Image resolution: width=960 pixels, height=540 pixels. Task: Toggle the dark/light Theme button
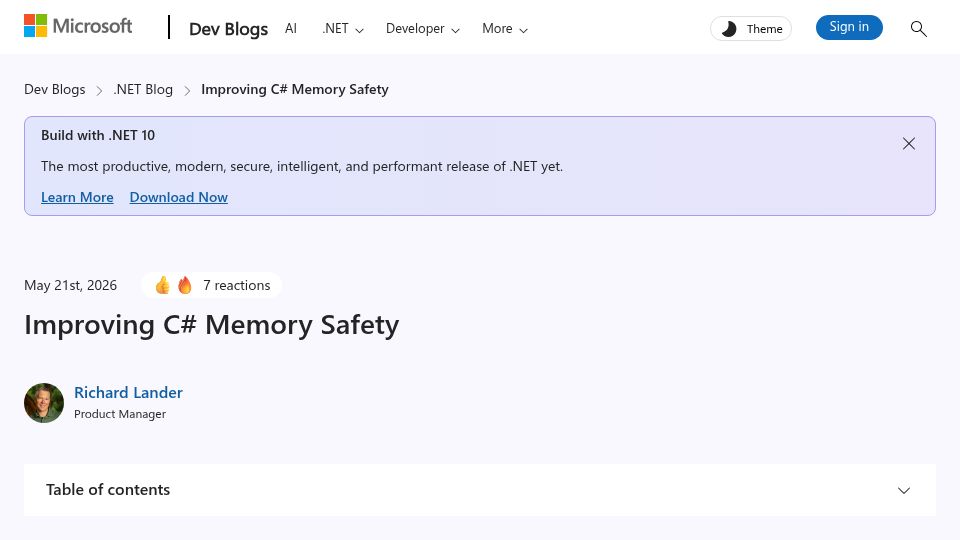751,29
